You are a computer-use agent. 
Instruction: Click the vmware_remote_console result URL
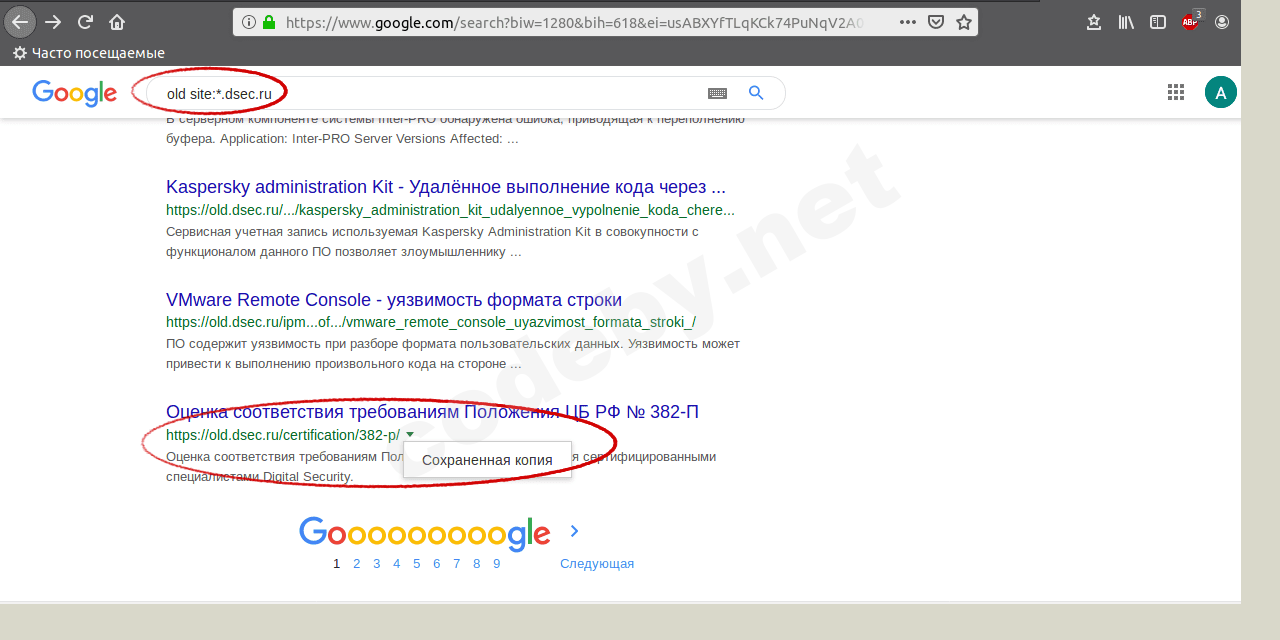pos(431,322)
